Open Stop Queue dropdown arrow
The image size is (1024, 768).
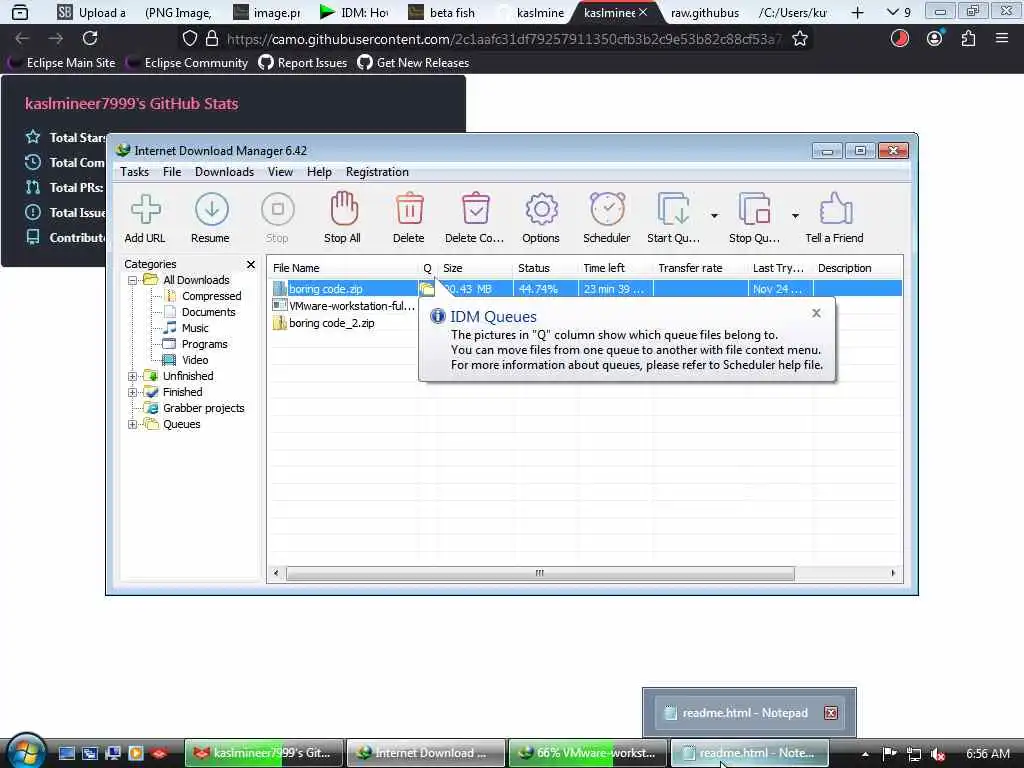pyautogui.click(x=795, y=216)
